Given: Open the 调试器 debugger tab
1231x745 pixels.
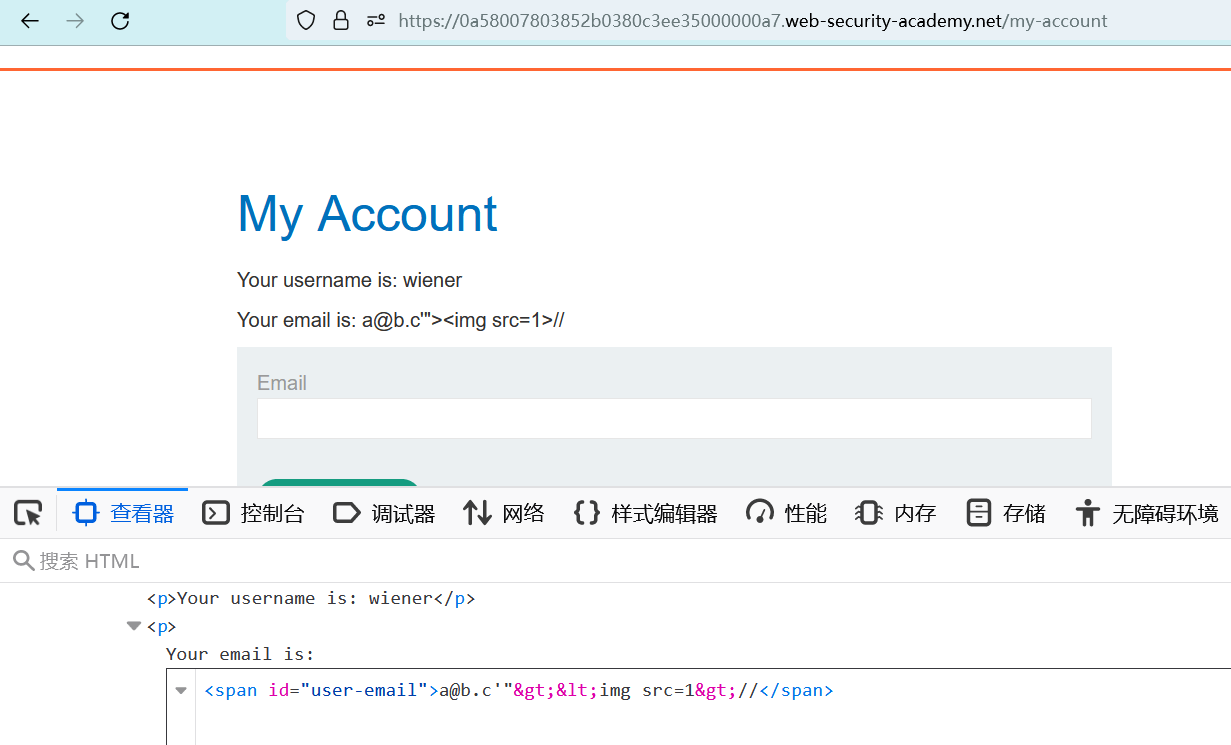Looking at the screenshot, I should [x=384, y=513].
